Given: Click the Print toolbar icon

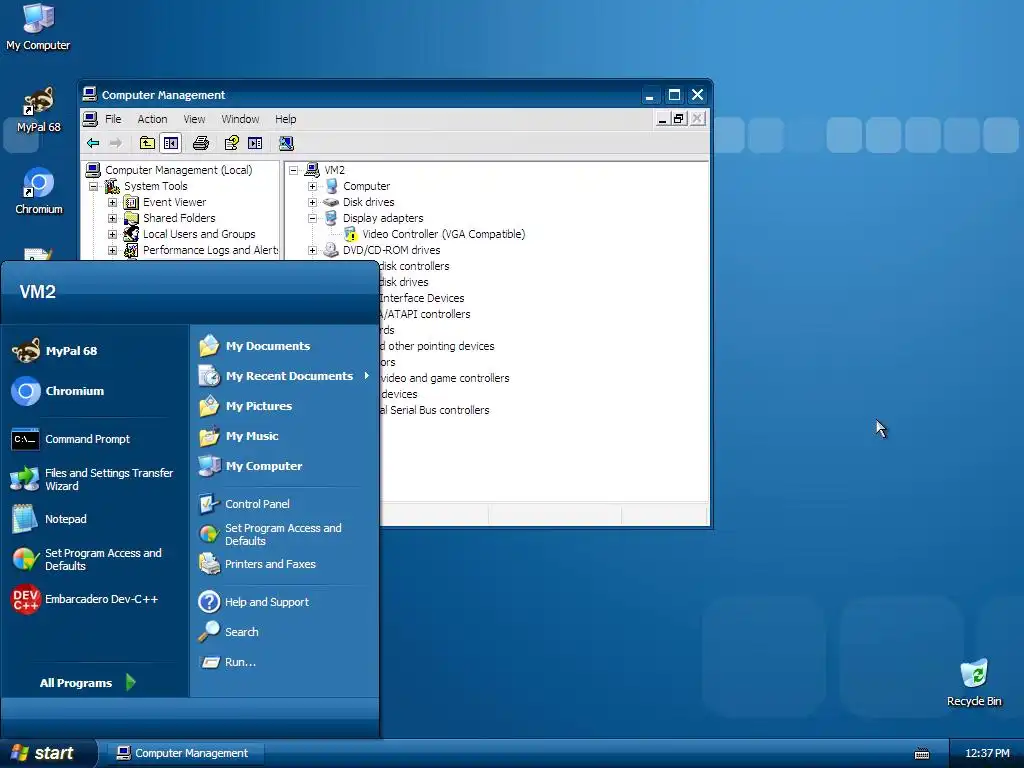Looking at the screenshot, I should pos(201,143).
